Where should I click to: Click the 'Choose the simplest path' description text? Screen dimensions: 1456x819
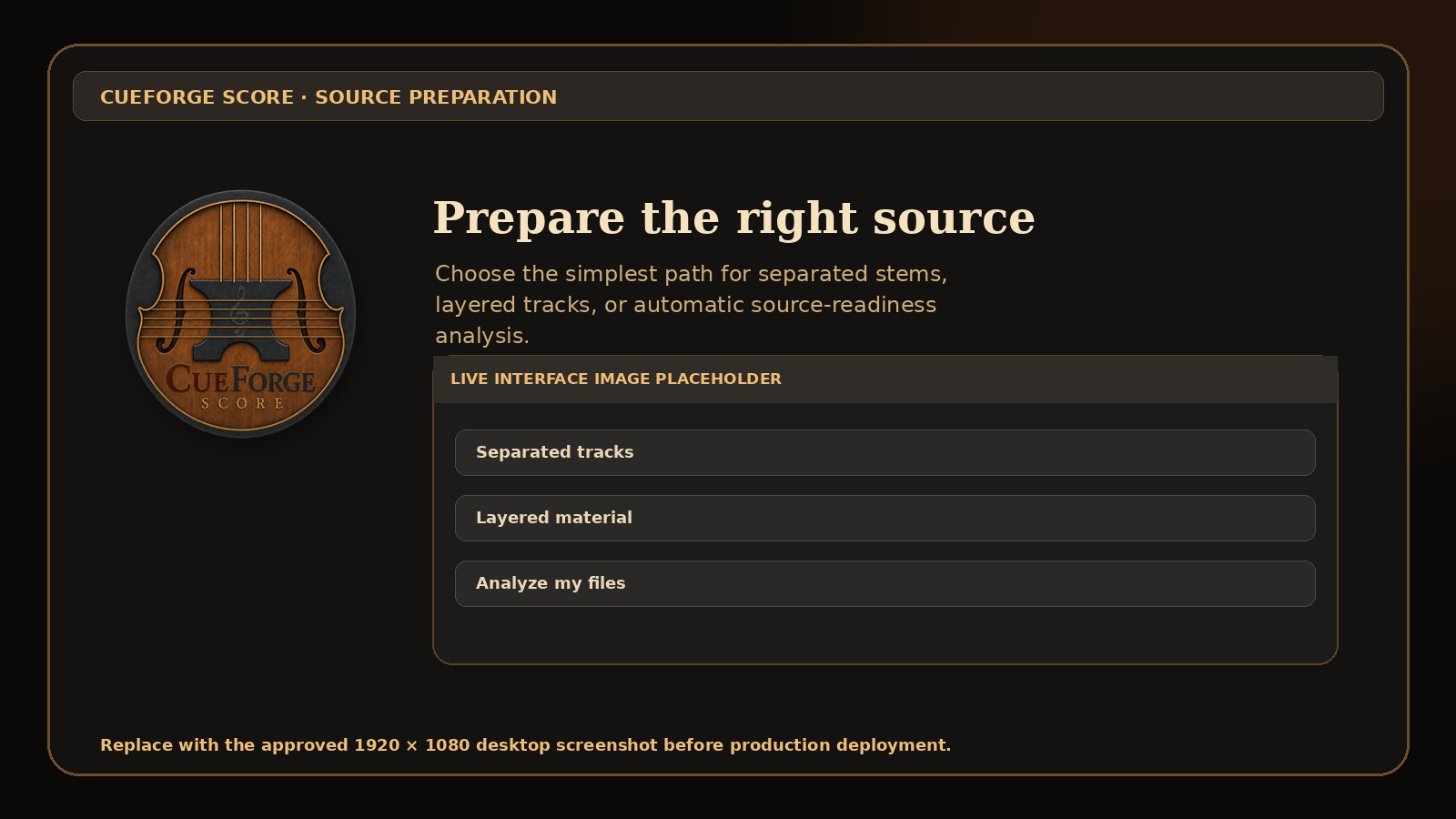coord(691,305)
